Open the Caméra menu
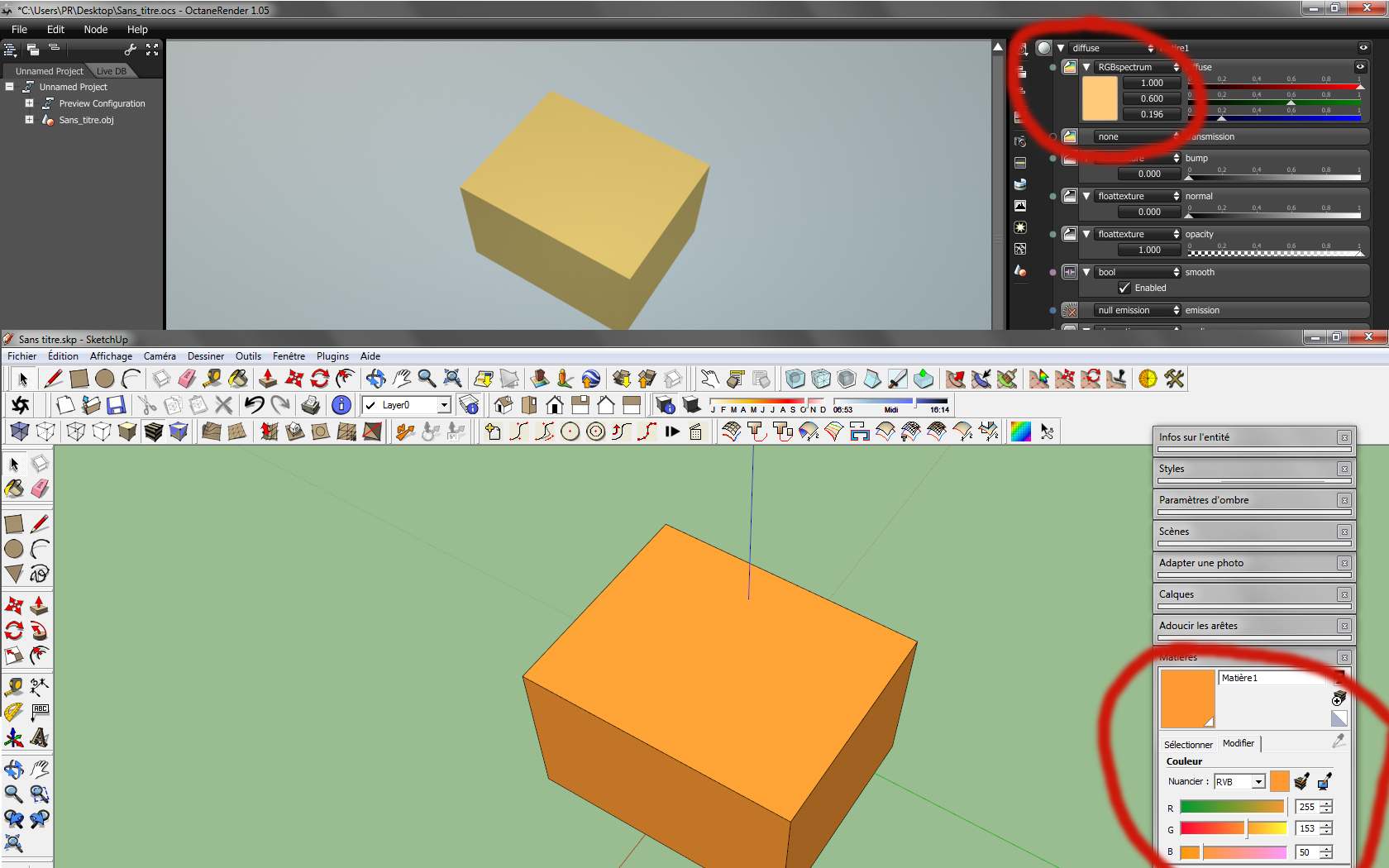The width and height of the screenshot is (1389, 868). [x=160, y=356]
